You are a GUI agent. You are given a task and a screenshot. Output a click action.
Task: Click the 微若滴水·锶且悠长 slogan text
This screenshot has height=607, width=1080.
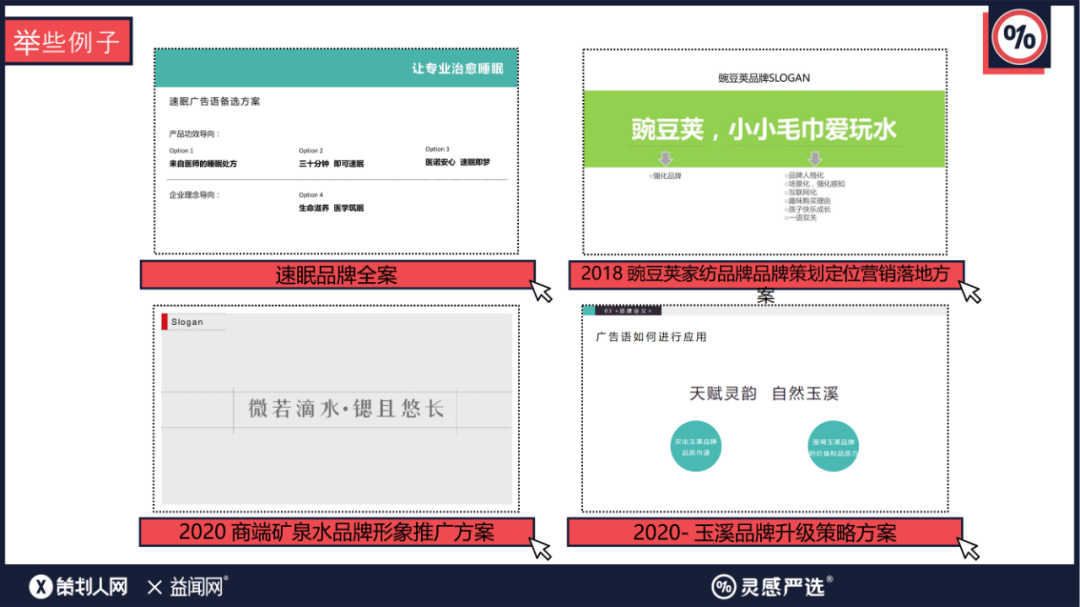click(346, 409)
